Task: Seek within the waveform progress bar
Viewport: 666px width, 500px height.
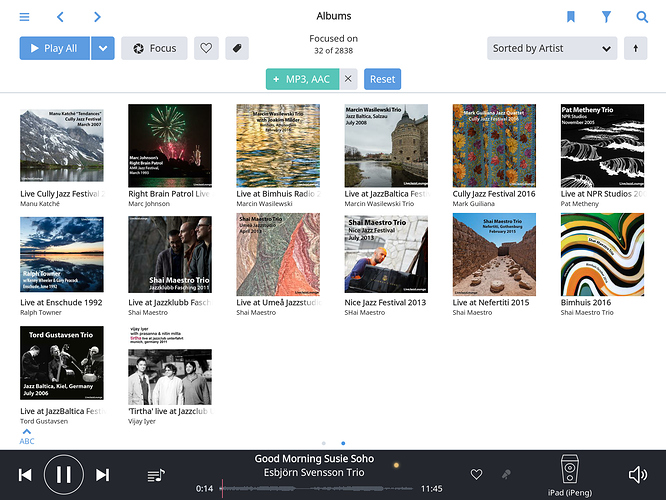Action: pos(316,489)
